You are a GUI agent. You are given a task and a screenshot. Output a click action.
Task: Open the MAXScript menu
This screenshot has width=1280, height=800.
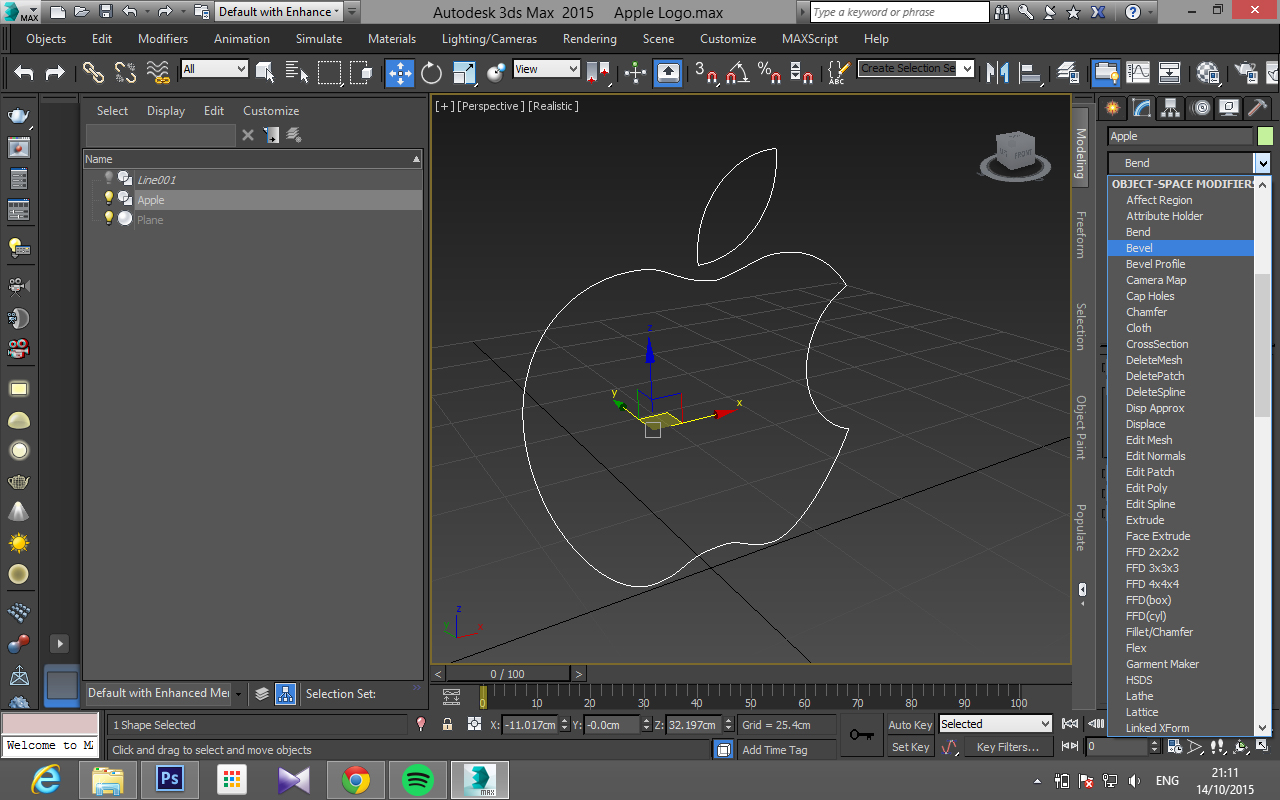point(810,39)
